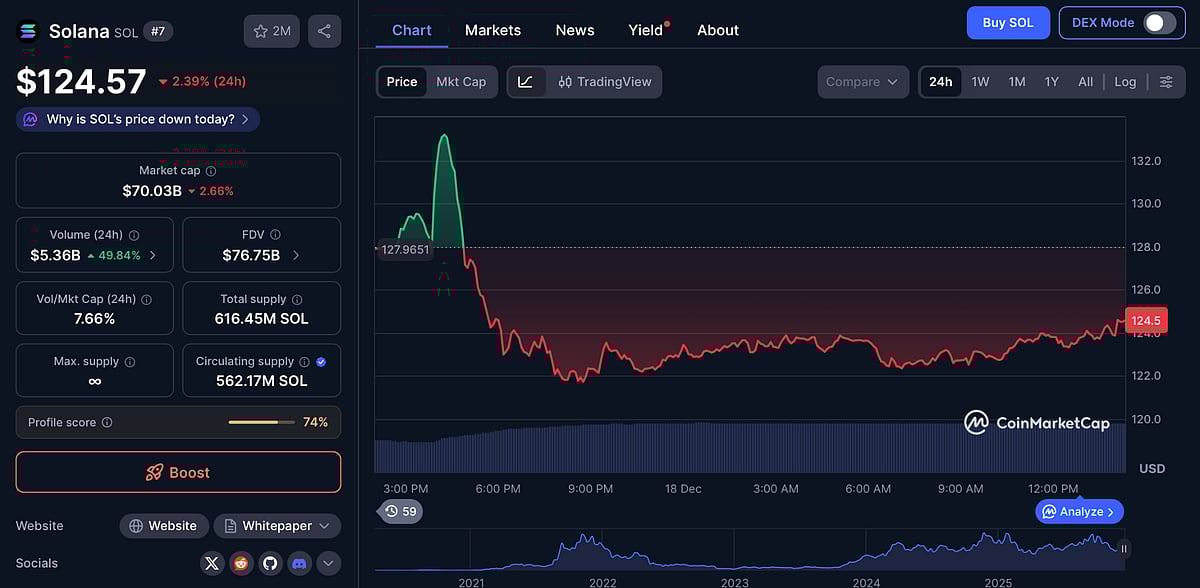Image resolution: width=1200 pixels, height=588 pixels.
Task: Click the Profile score progress bar
Action: (x=260, y=422)
